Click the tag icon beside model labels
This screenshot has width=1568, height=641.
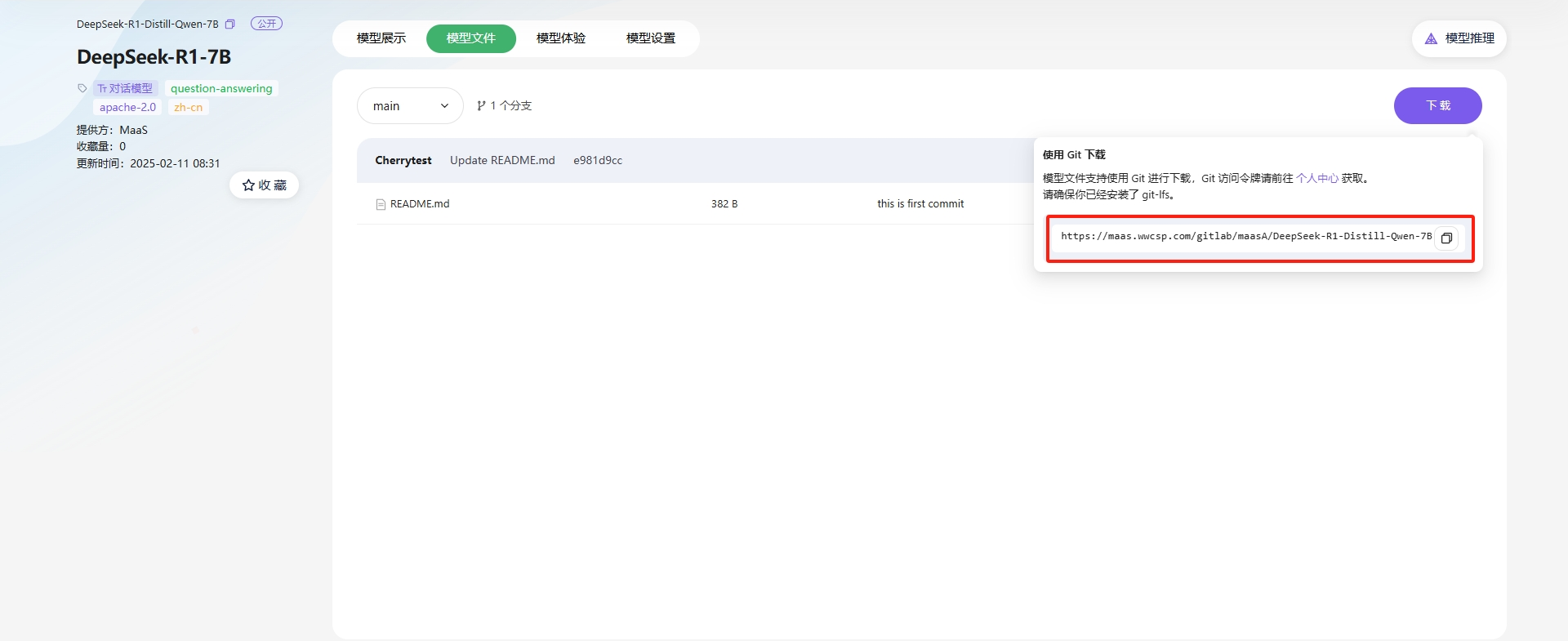point(82,88)
